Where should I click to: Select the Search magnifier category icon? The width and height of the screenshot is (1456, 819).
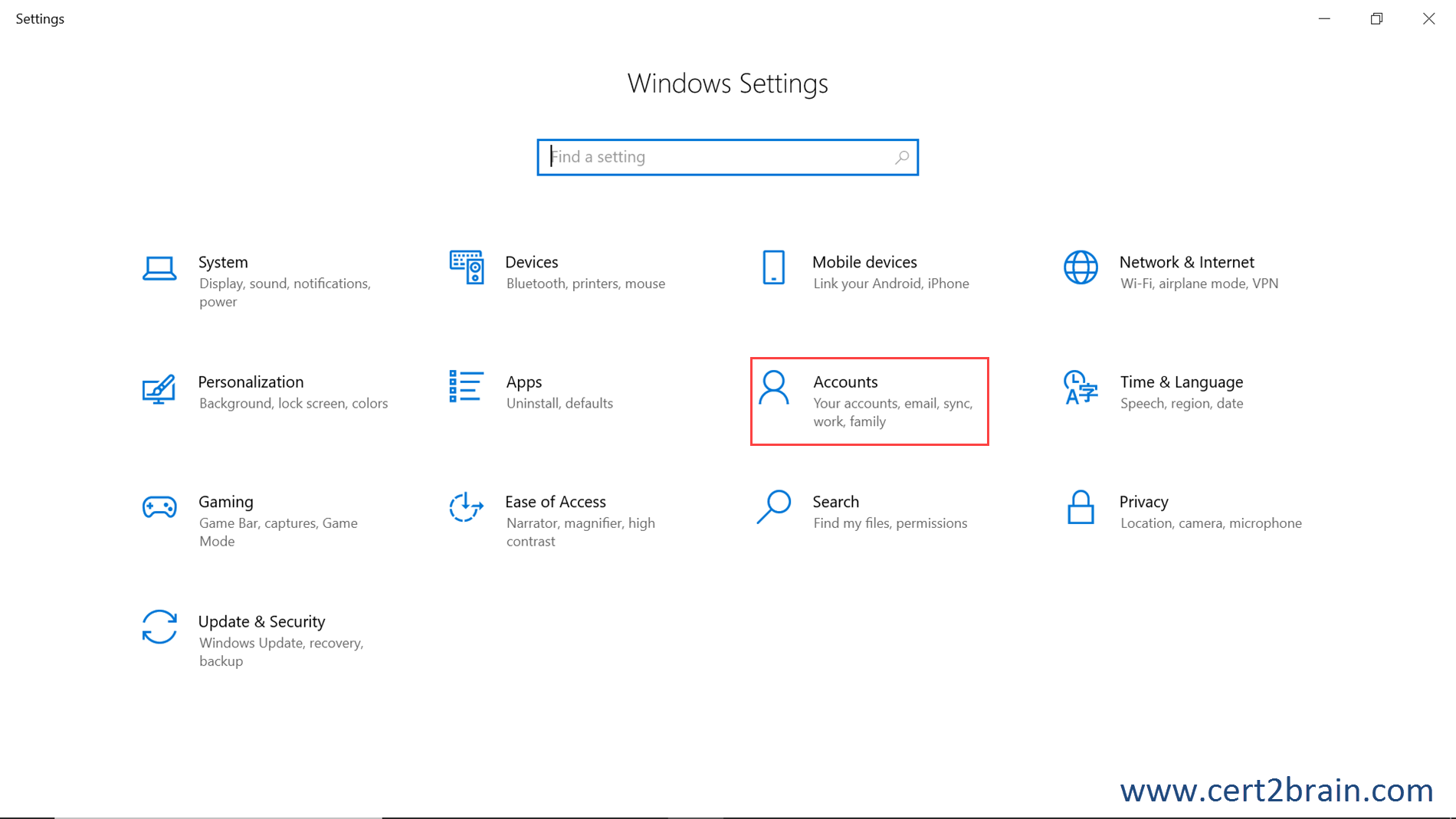tap(774, 507)
